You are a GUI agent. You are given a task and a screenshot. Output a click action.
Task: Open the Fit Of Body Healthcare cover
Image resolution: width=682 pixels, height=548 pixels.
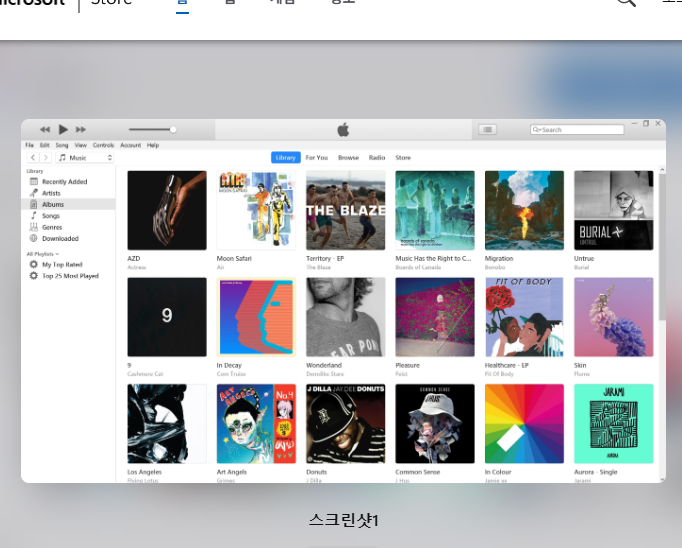click(525, 317)
